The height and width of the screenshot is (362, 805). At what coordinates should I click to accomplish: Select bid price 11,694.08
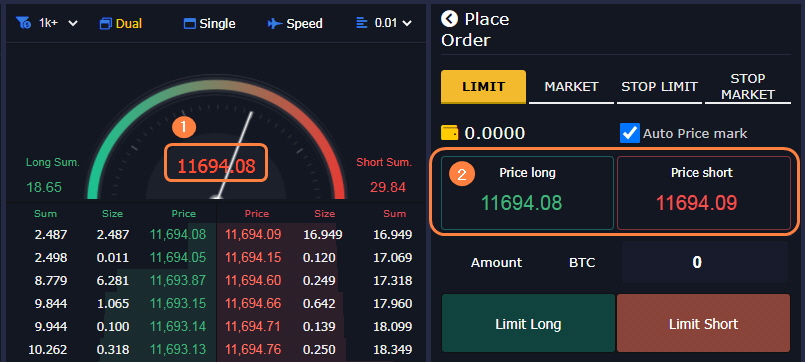tap(178, 235)
